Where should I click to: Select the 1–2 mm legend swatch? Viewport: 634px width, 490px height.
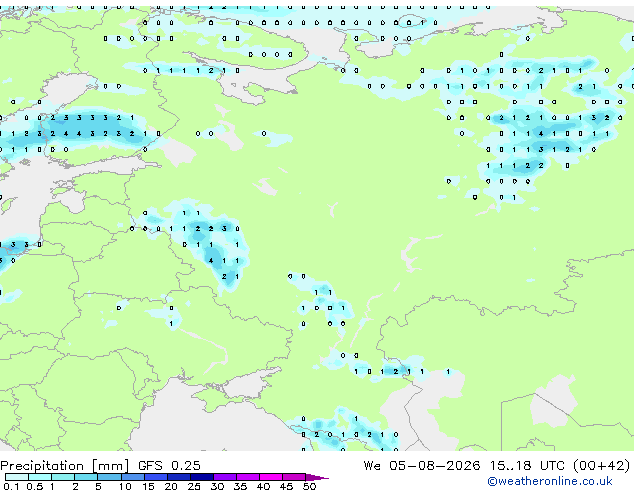tap(63, 477)
